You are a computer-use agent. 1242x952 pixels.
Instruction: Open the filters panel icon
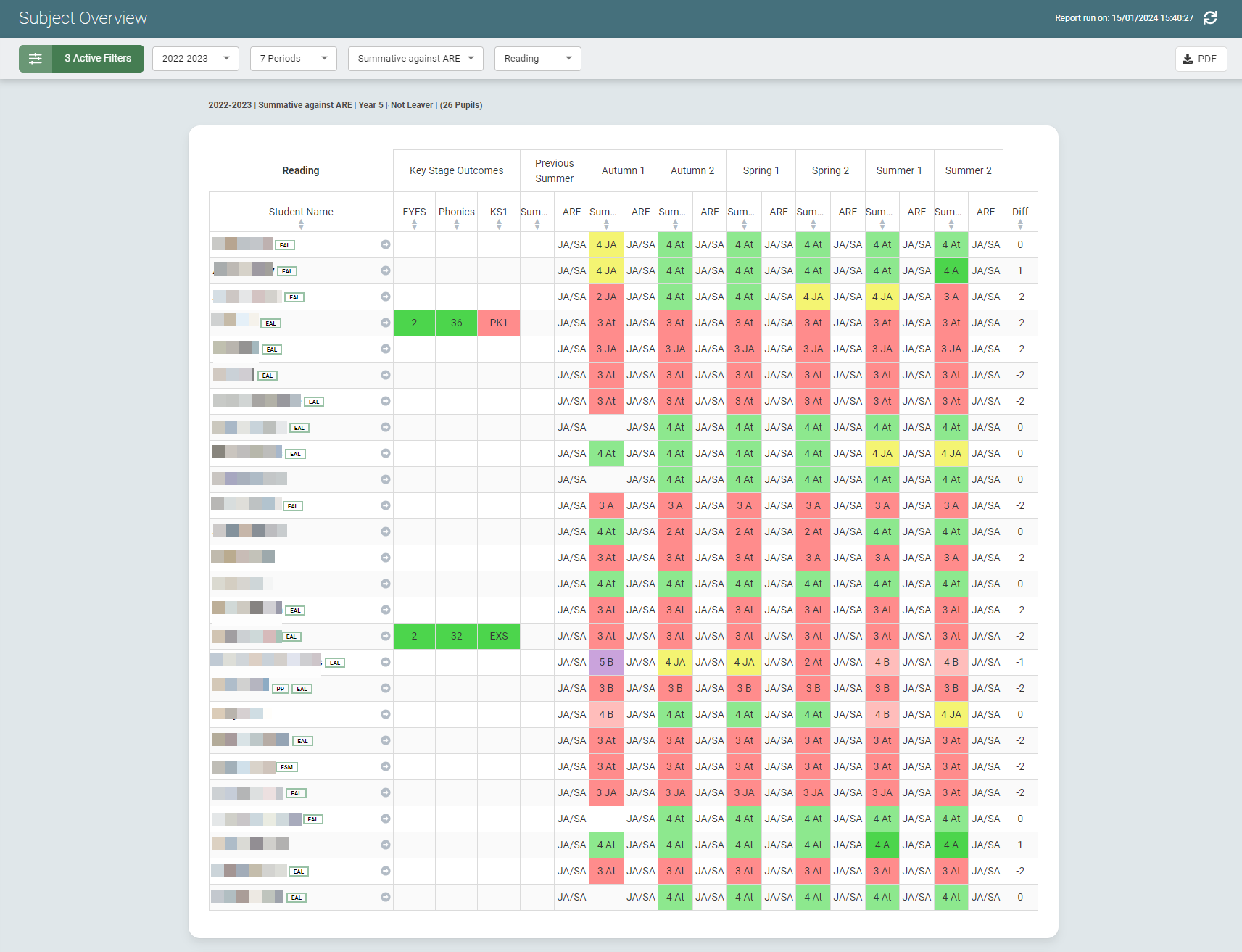pyautogui.click(x=36, y=59)
